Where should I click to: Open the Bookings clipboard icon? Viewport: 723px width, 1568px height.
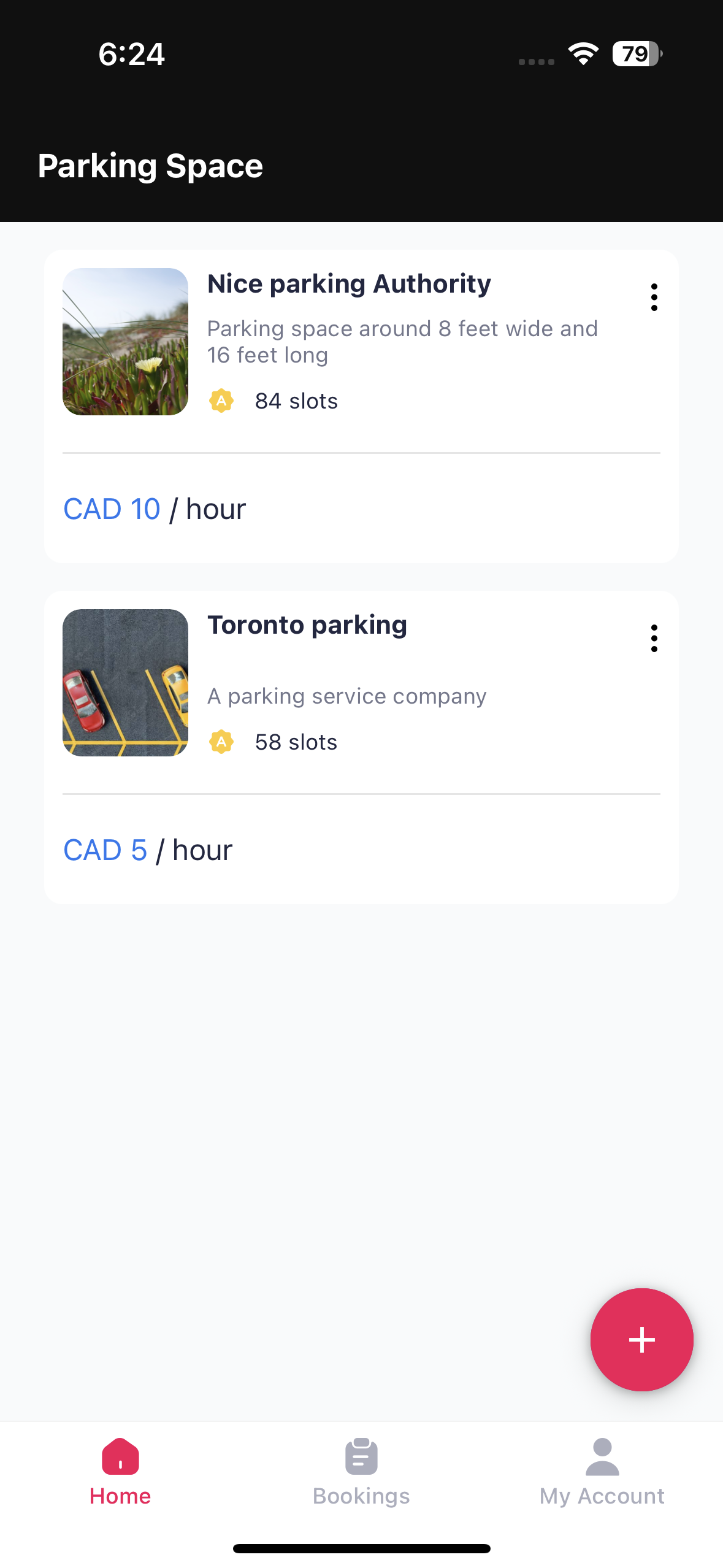[x=361, y=1456]
